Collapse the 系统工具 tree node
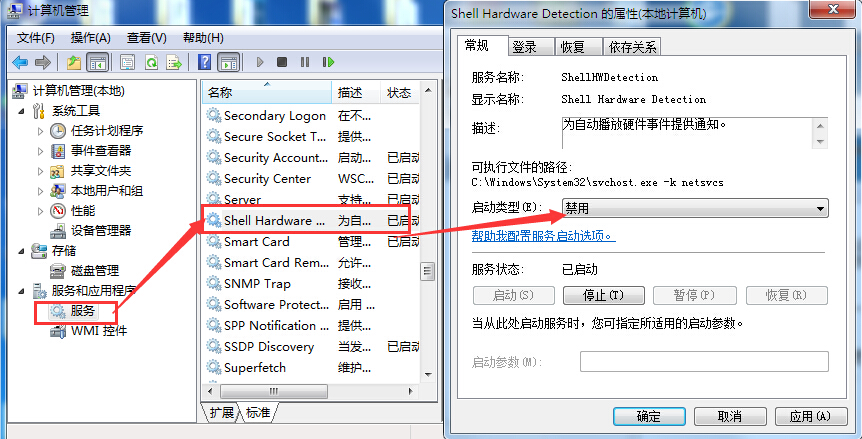This screenshot has height=439, width=862. [x=22, y=111]
